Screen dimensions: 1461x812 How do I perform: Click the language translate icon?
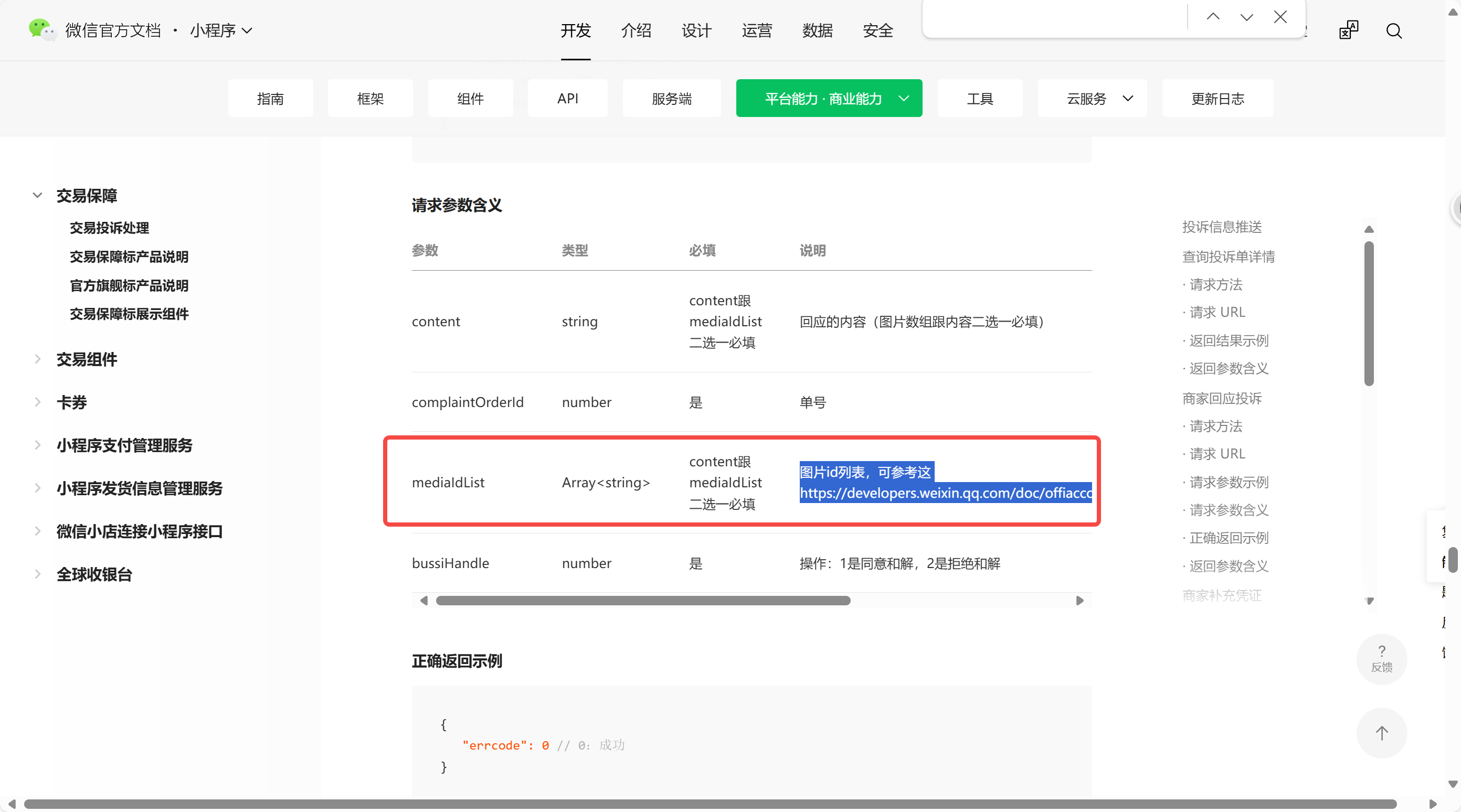[1348, 30]
